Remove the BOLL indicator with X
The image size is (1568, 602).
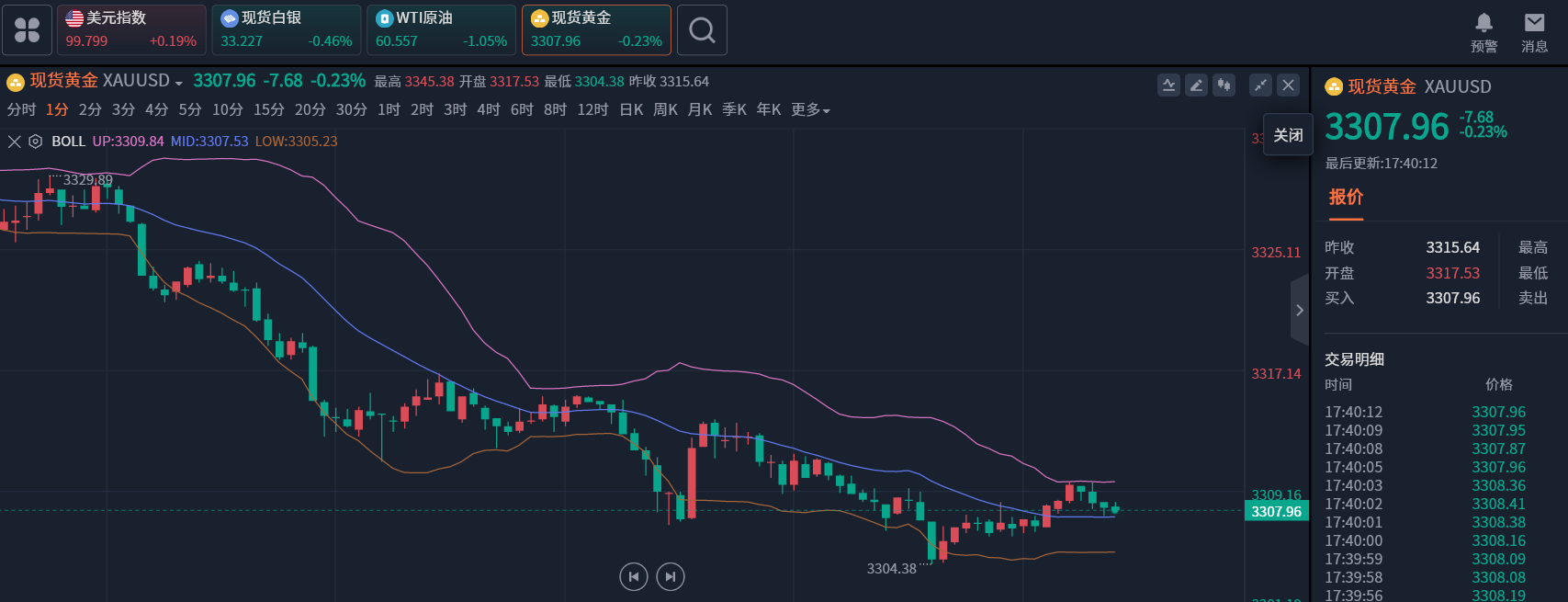coord(14,142)
